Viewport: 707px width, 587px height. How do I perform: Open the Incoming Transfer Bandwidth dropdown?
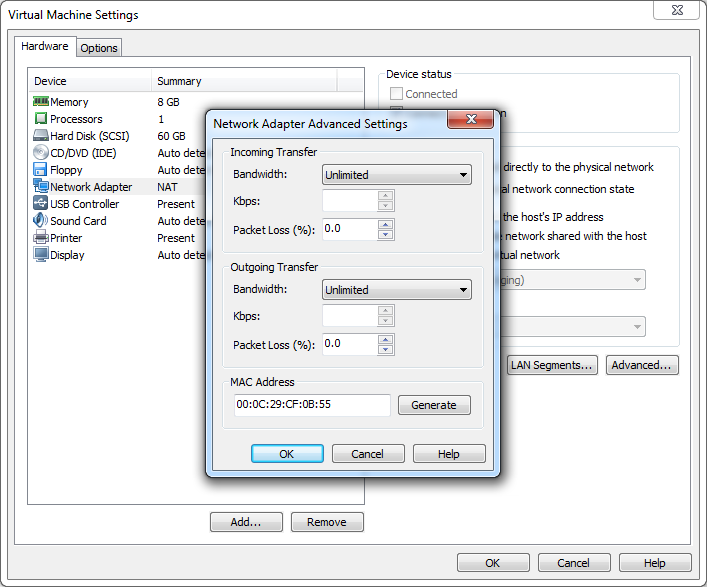point(397,175)
